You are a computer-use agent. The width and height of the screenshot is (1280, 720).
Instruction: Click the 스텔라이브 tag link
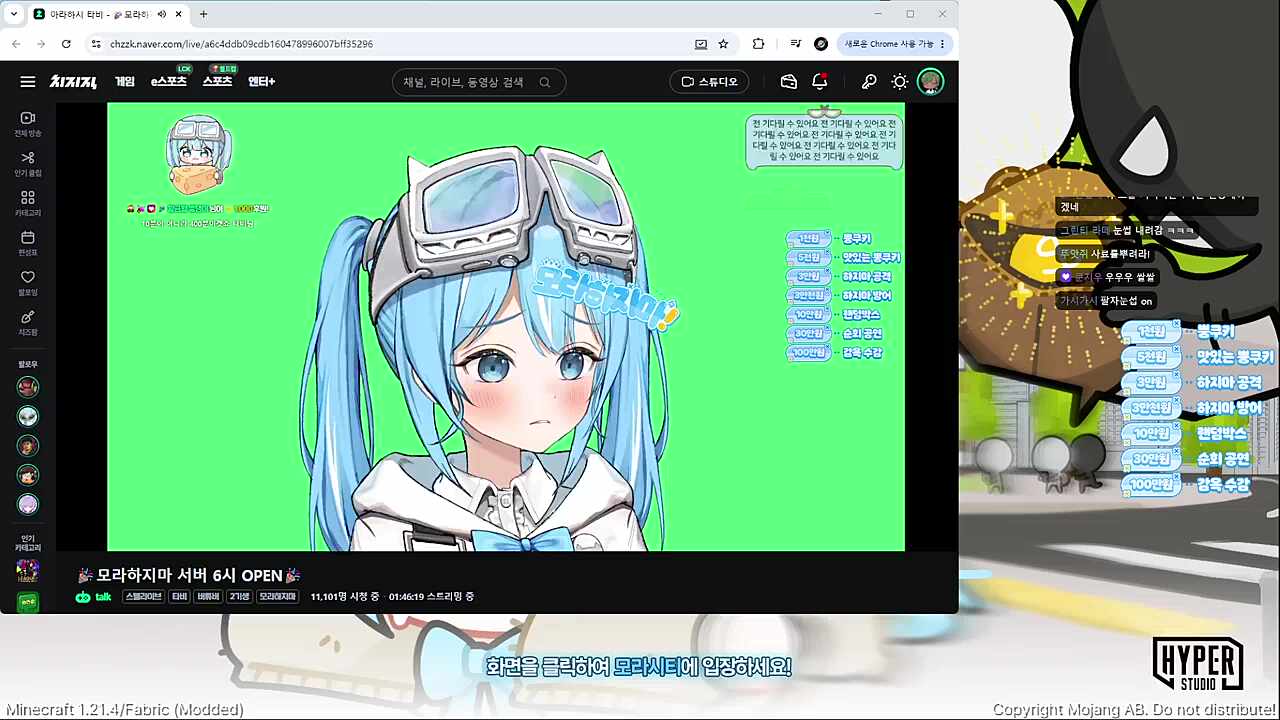143,597
